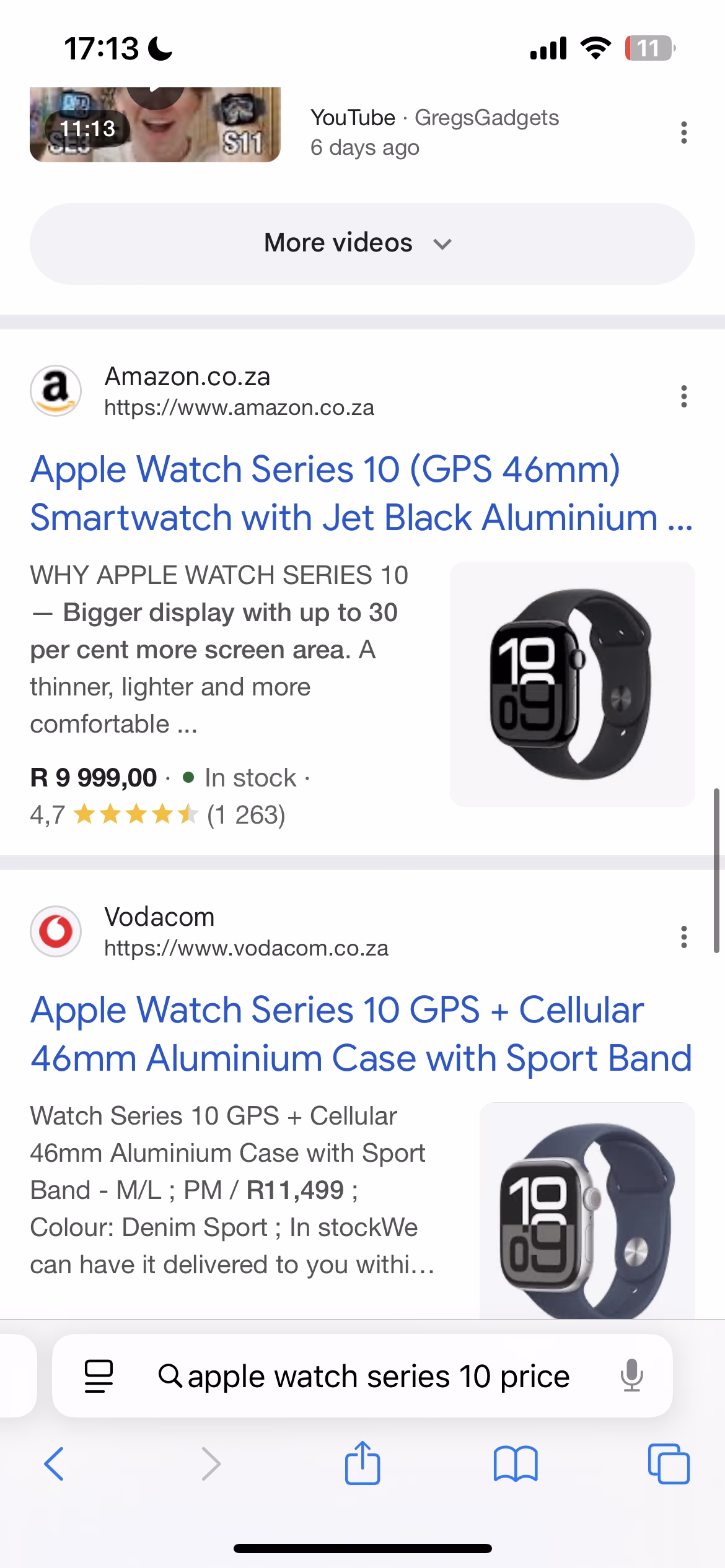Tap the Safari forward arrow
The image size is (725, 1568).
pyautogui.click(x=211, y=1464)
